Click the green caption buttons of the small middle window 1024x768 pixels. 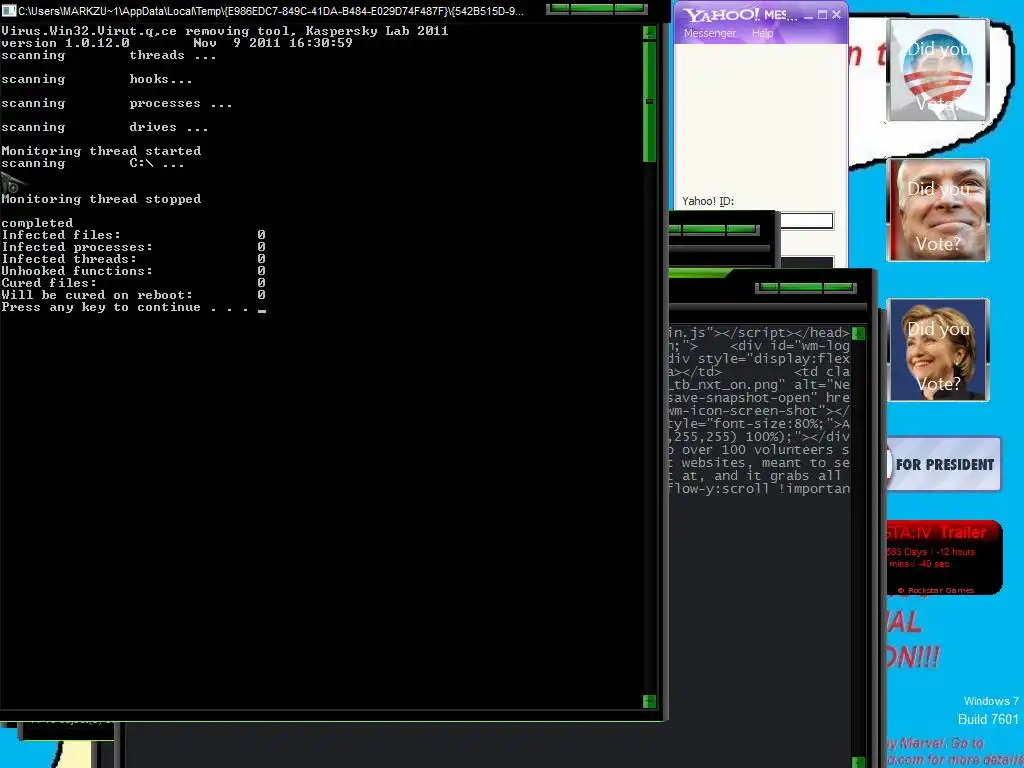[x=714, y=229]
